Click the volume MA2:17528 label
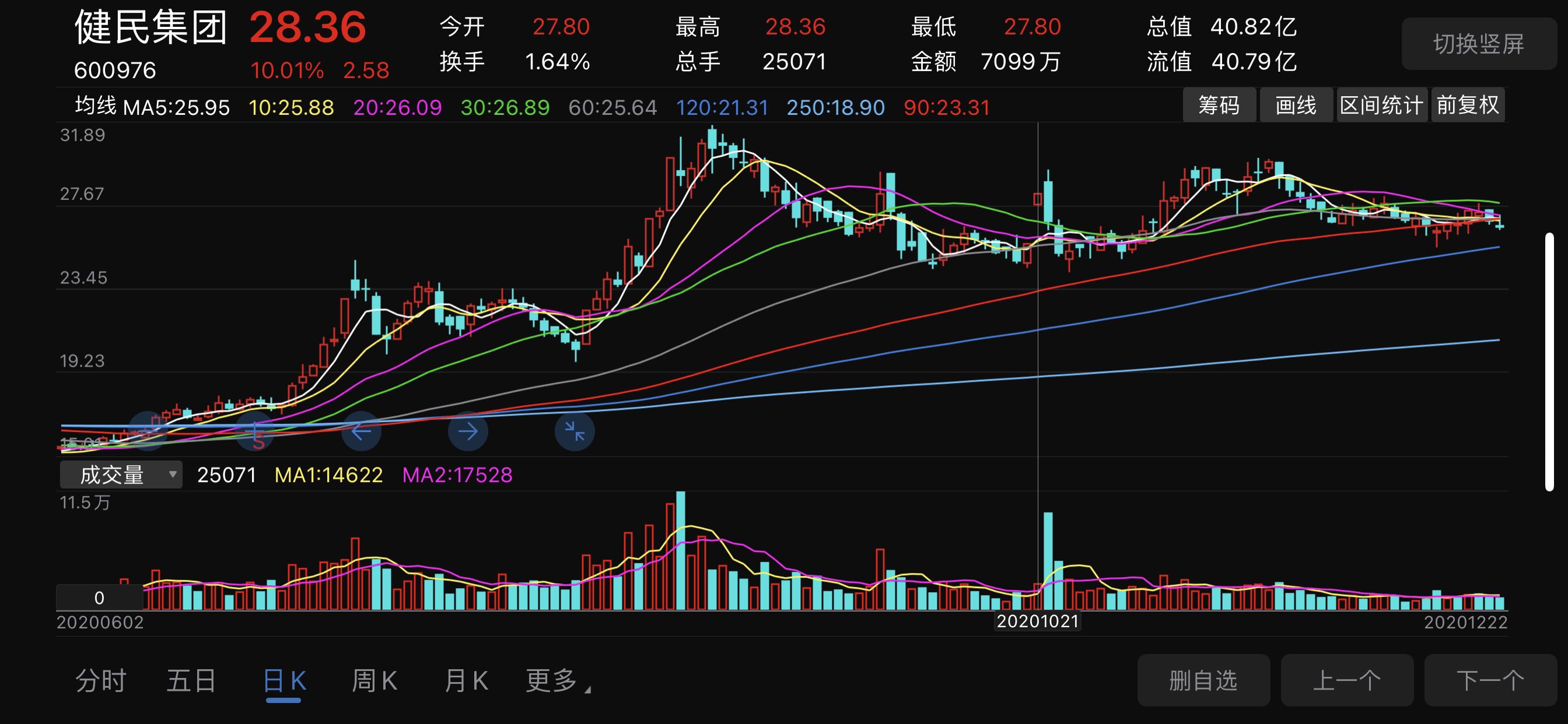Viewport: 1568px width, 724px height. click(457, 475)
